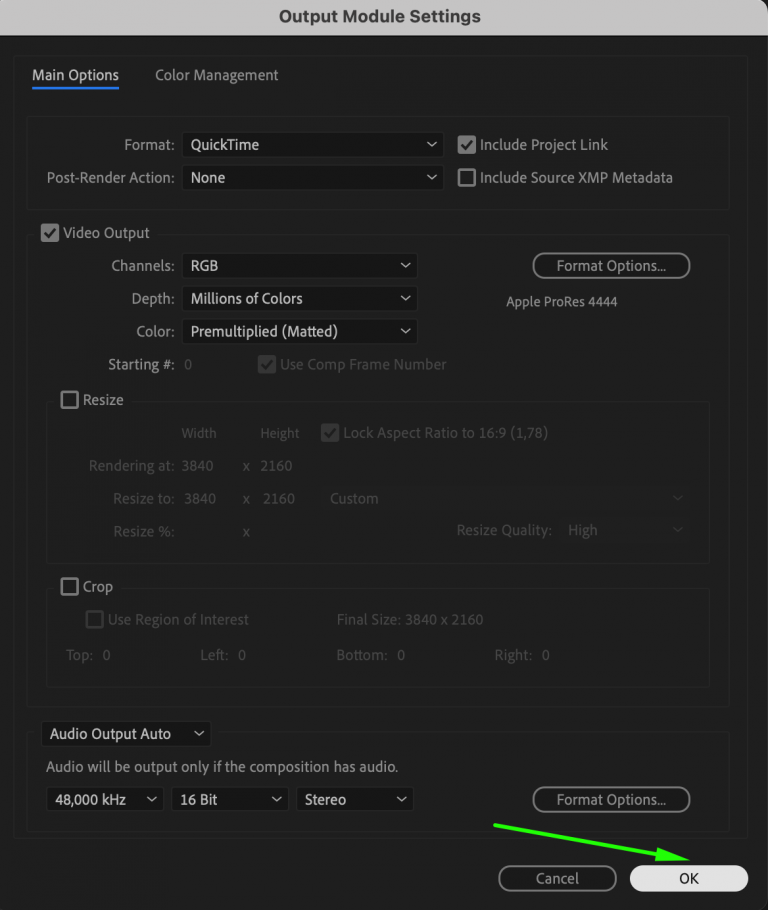Click the Cancel button
Viewport: 768px width, 910px height.
tap(557, 878)
